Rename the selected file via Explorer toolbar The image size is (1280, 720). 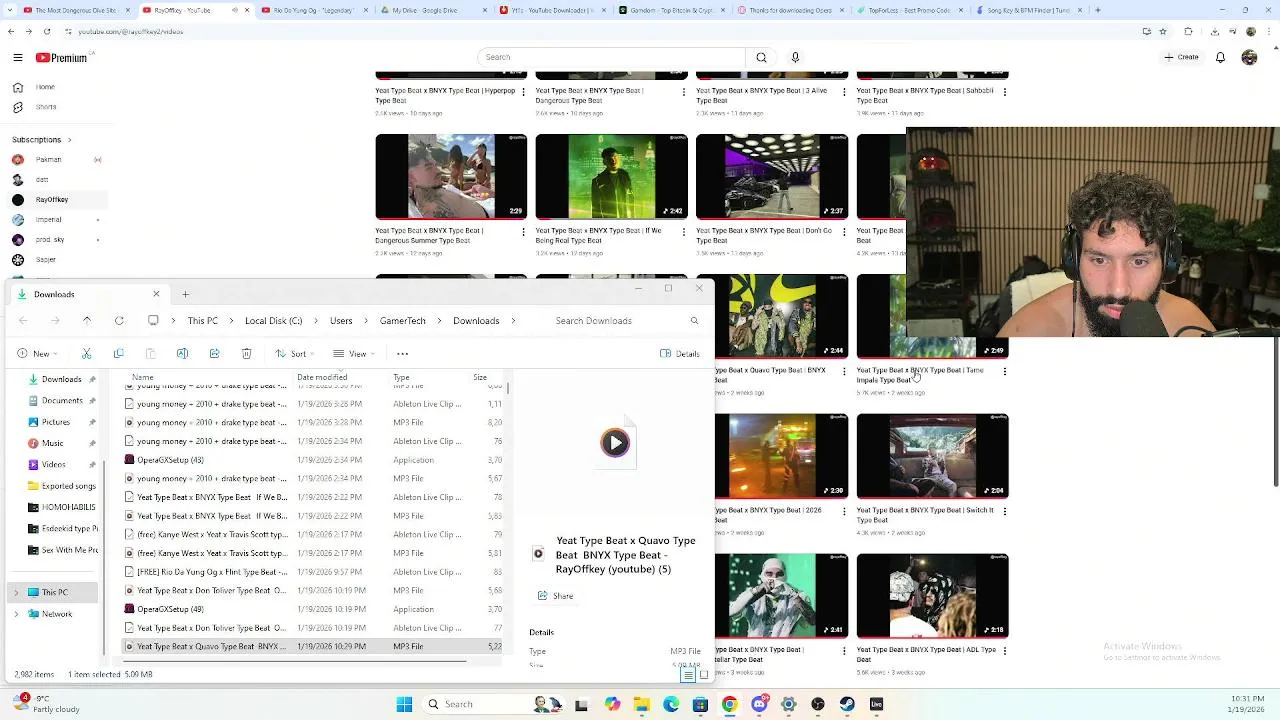point(182,354)
